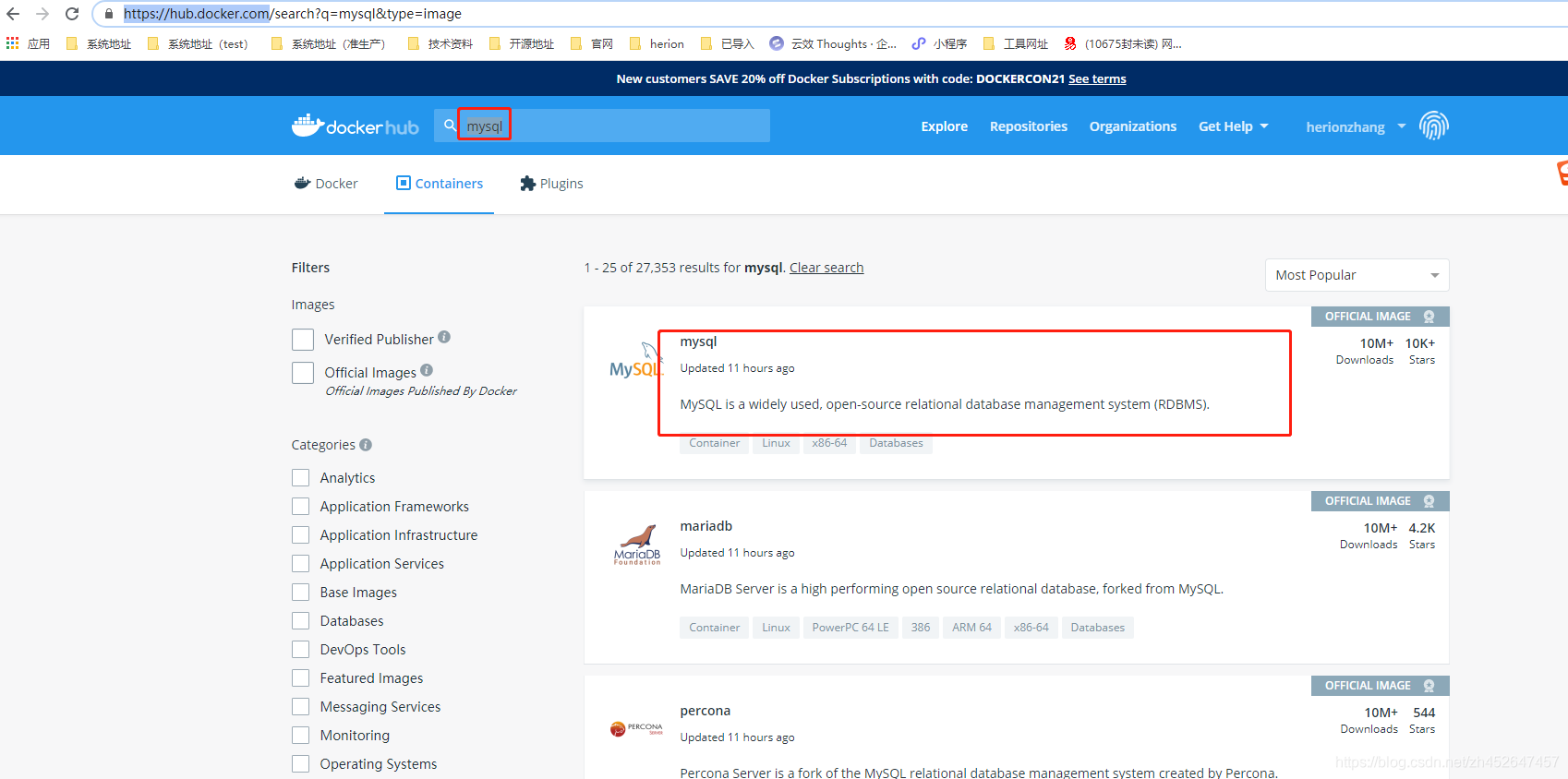Click the Categories info icon
This screenshot has height=779, width=1568.
point(366,445)
